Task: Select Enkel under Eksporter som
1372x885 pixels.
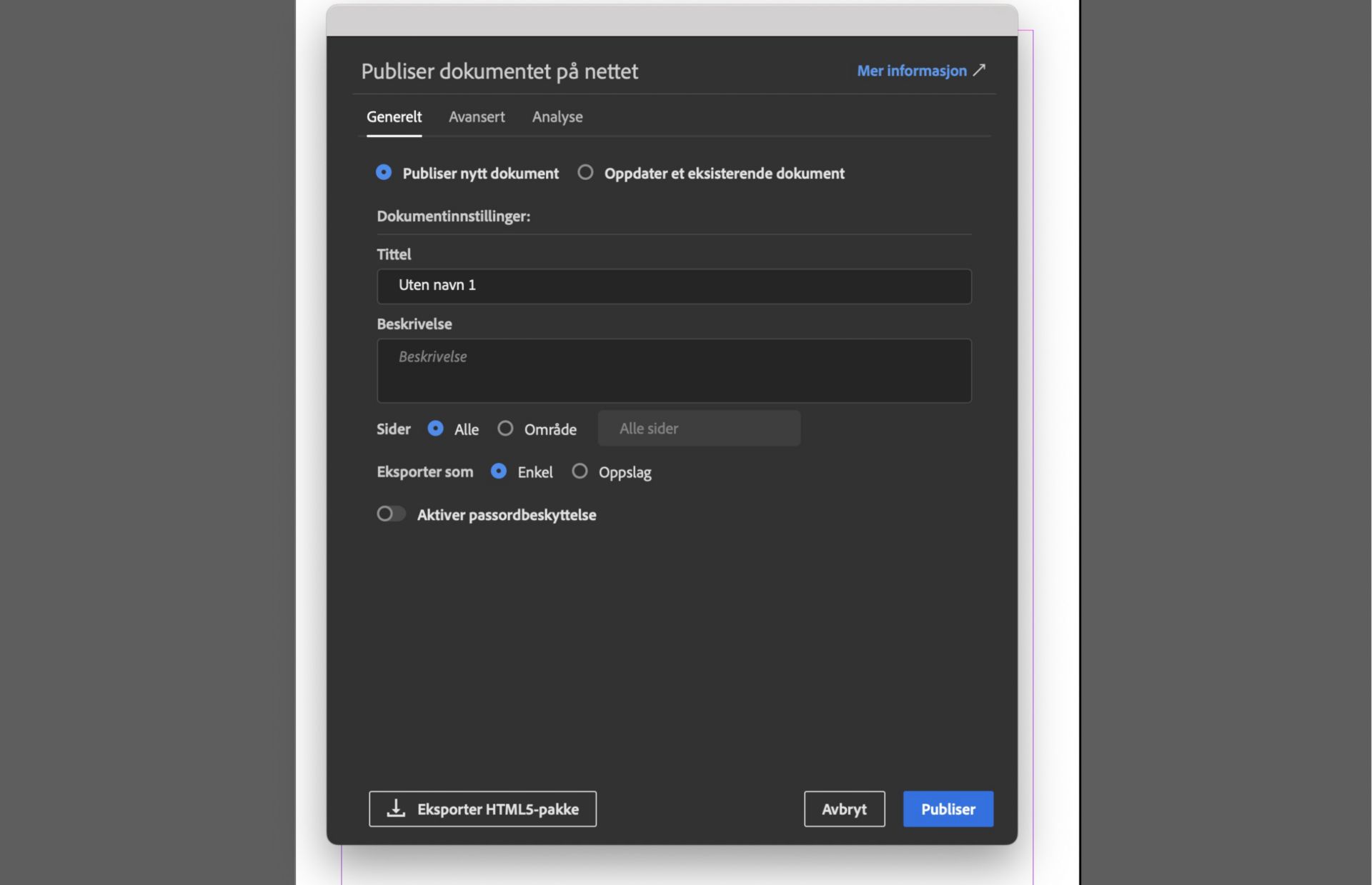Action: click(x=500, y=471)
